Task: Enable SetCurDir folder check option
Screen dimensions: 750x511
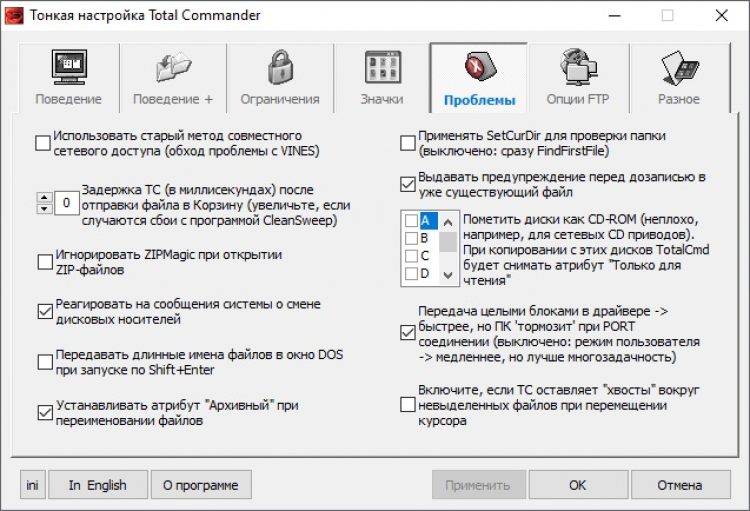Action: [x=408, y=143]
